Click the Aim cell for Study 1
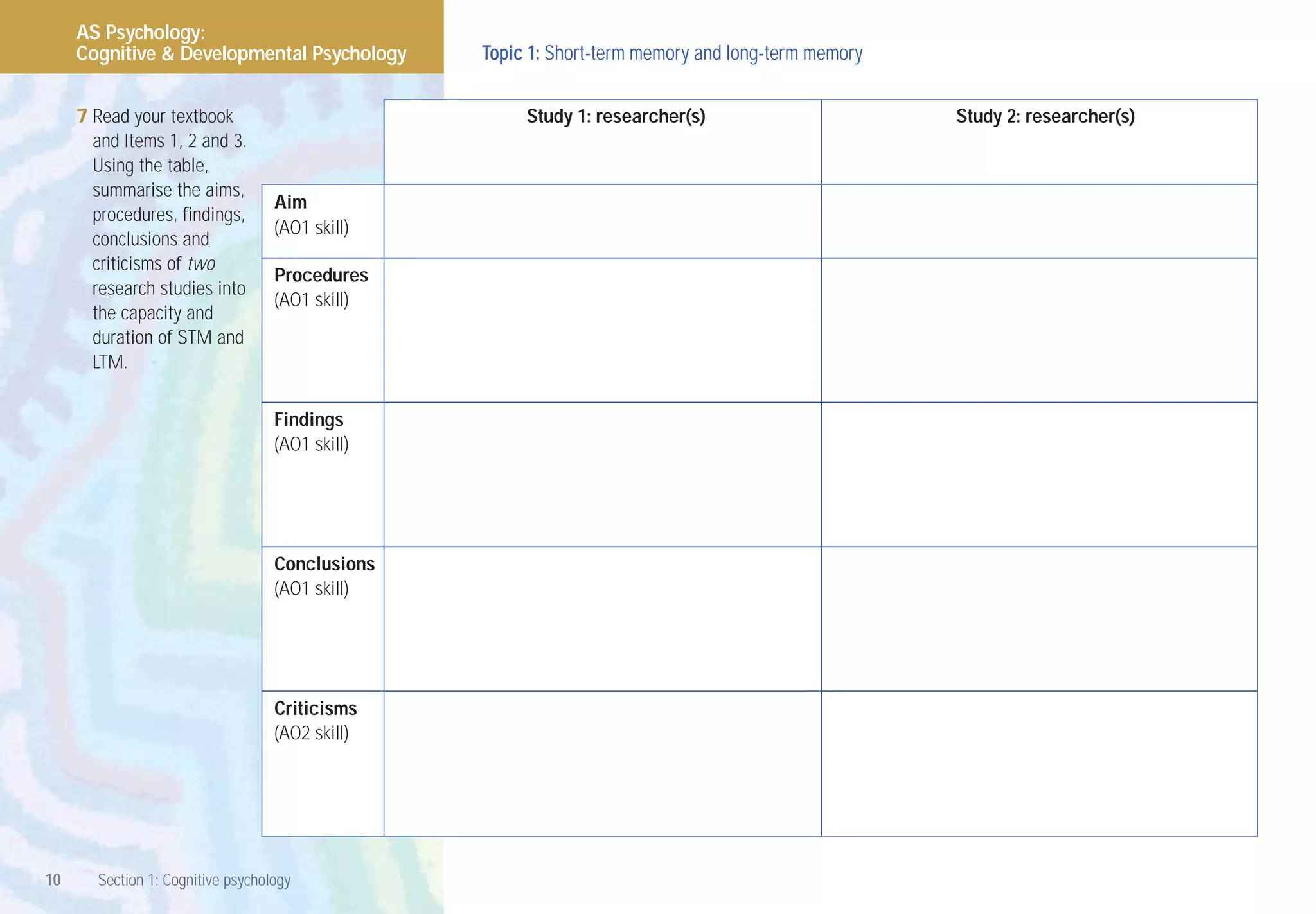This screenshot has height=914, width=1316. [602, 221]
